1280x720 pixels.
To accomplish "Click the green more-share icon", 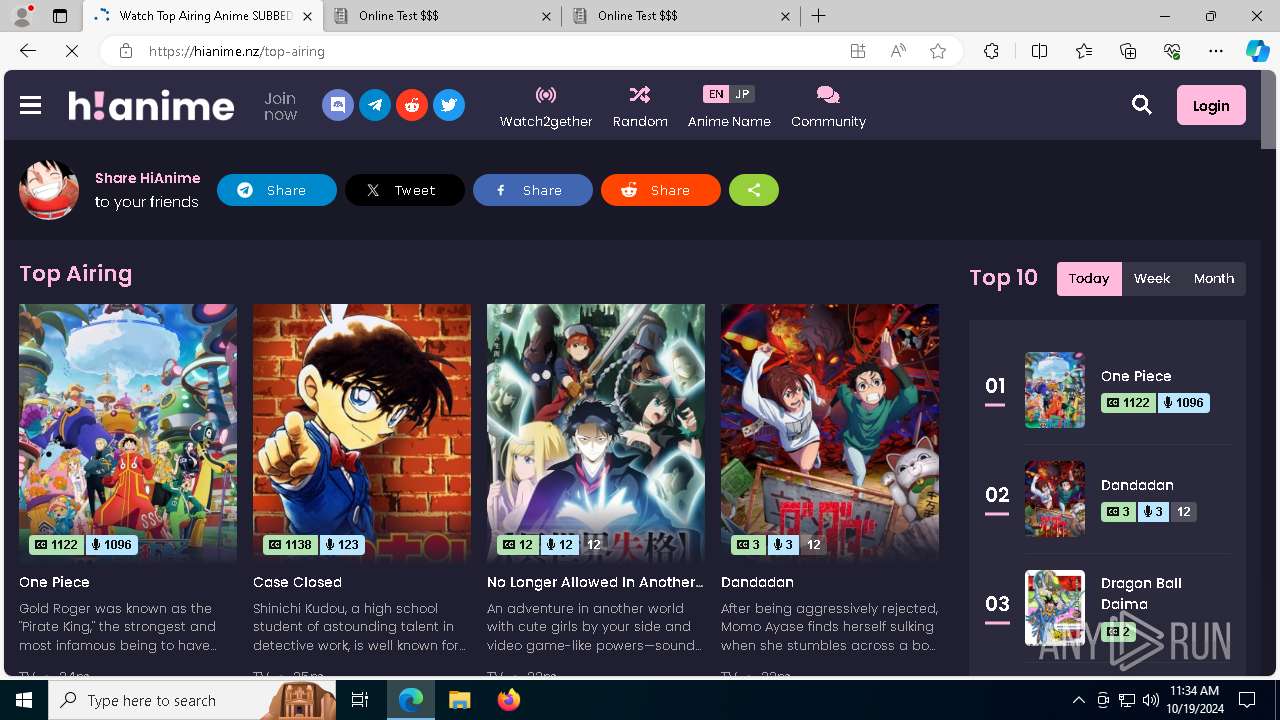I will 754,190.
